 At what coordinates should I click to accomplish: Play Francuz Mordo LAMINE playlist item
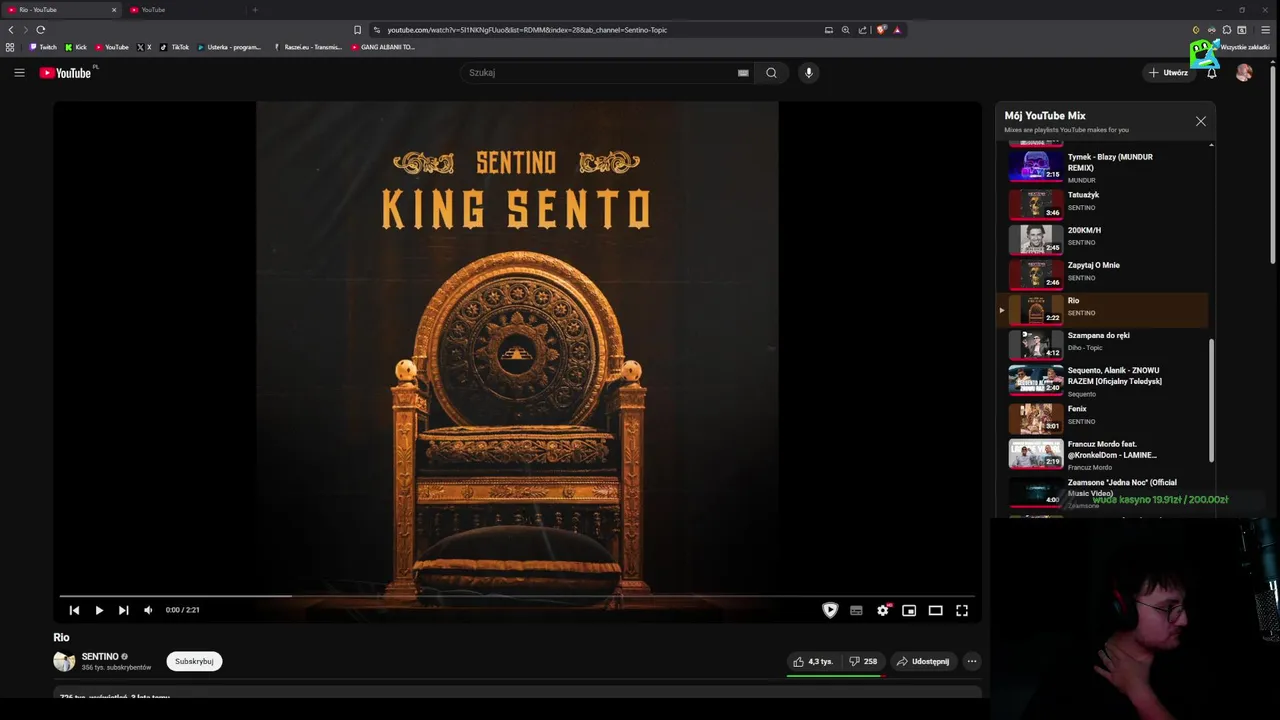pos(1105,454)
